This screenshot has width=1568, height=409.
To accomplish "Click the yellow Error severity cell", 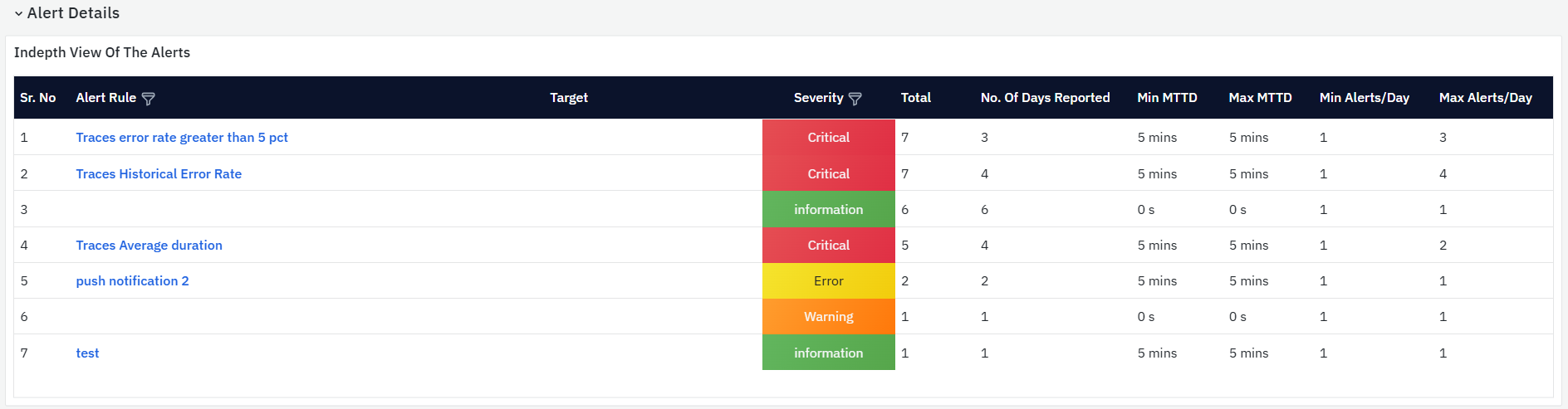I will click(828, 281).
